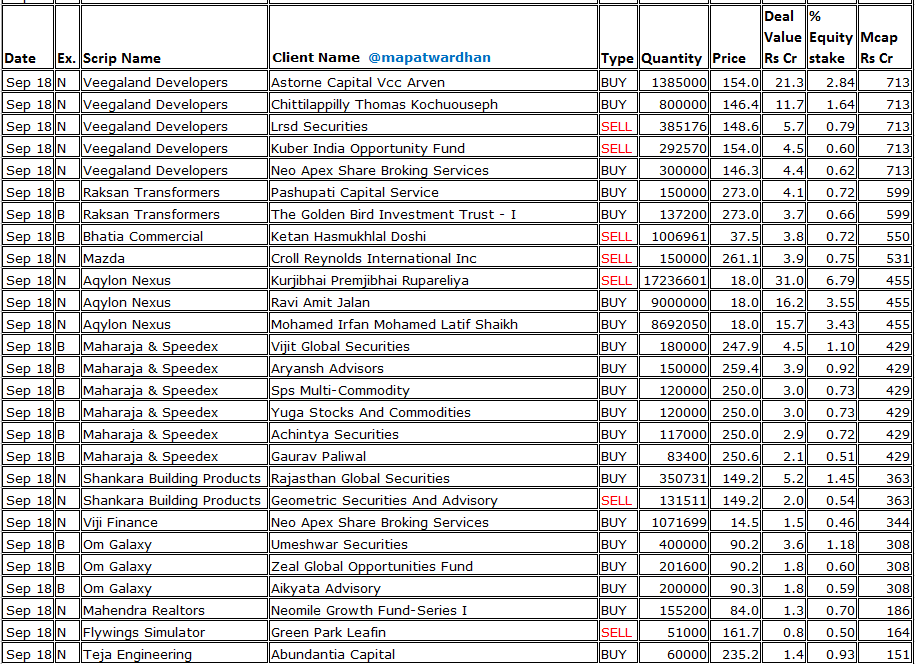Click client Sps Multi-Commodity
Image resolution: width=915 pixels, height=664 pixels.
pyautogui.click(x=340, y=390)
